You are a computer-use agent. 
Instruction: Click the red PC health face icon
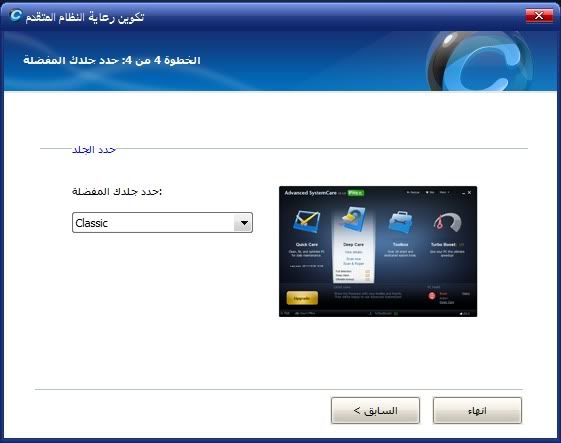(x=432, y=296)
